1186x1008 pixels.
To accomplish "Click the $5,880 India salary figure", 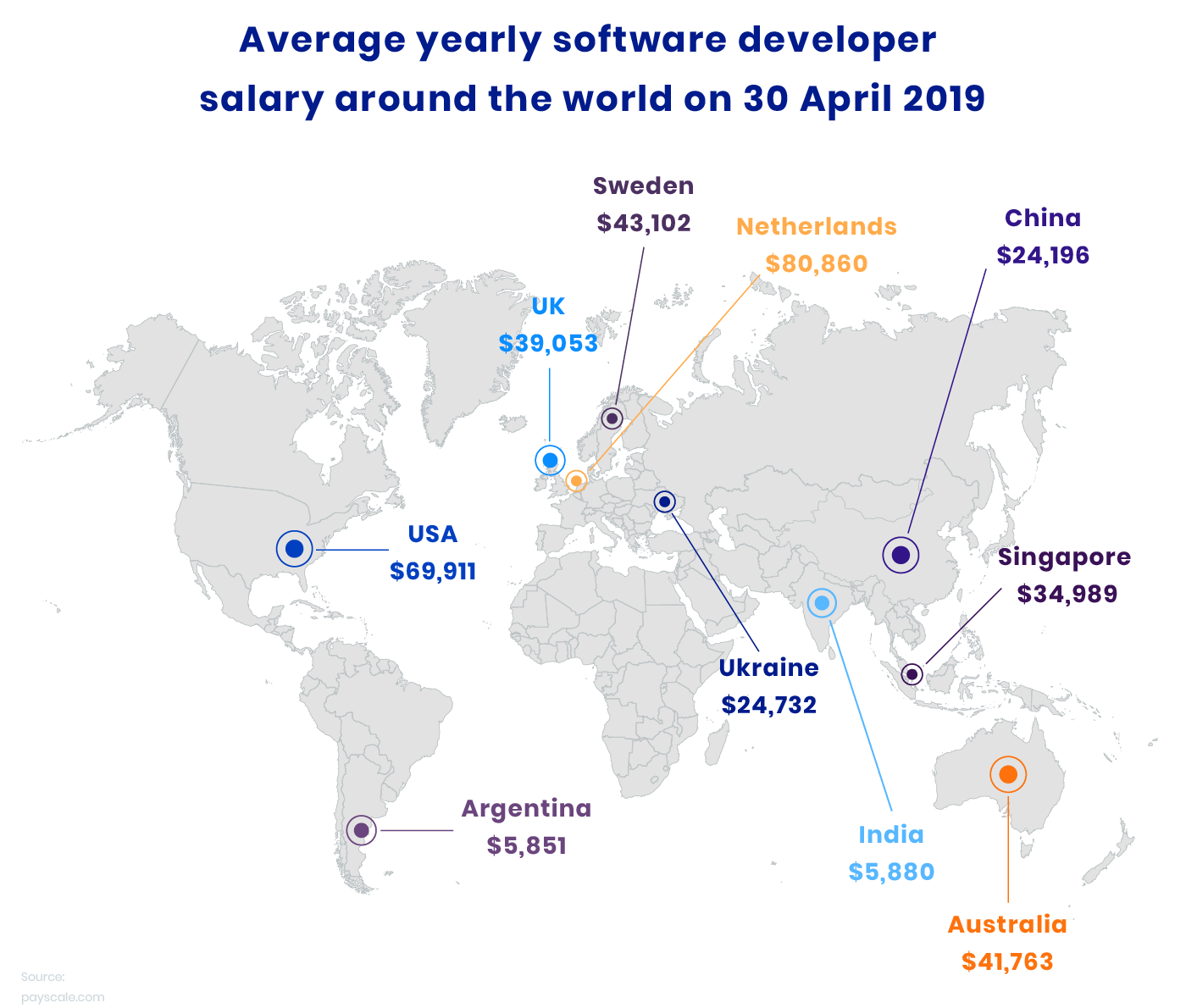I will click(x=890, y=871).
